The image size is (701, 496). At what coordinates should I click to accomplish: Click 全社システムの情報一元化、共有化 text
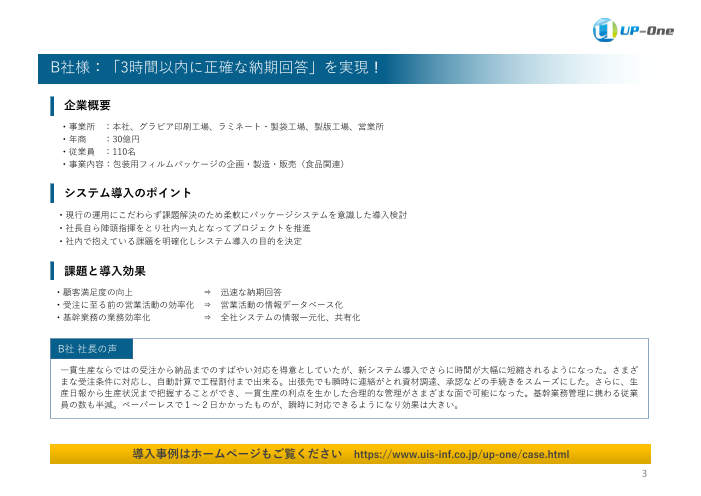tap(290, 318)
